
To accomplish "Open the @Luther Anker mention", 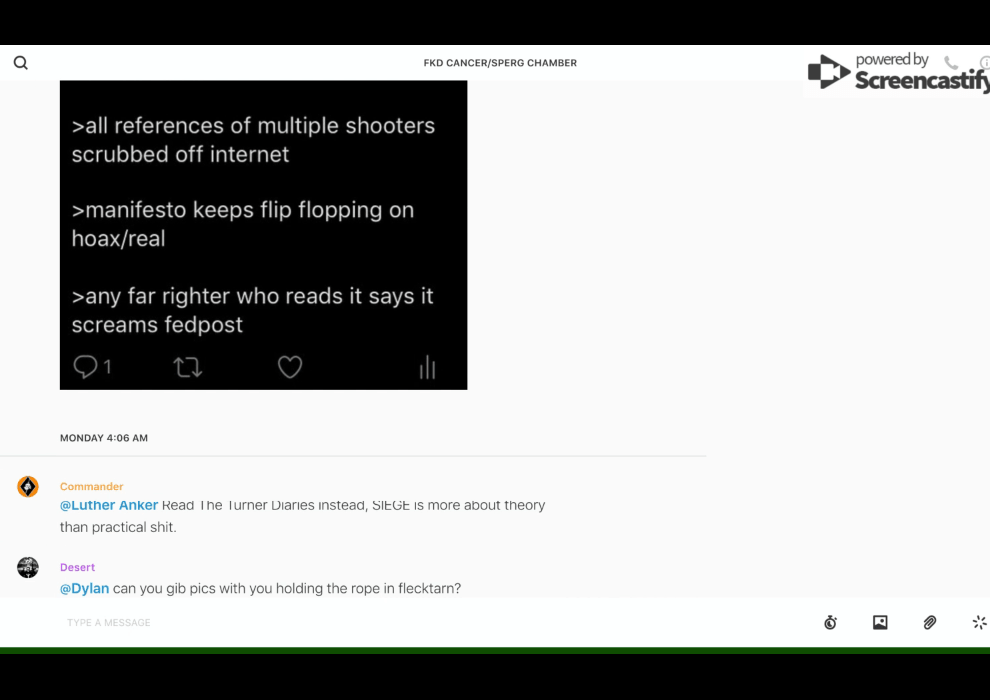I will (109, 506).
